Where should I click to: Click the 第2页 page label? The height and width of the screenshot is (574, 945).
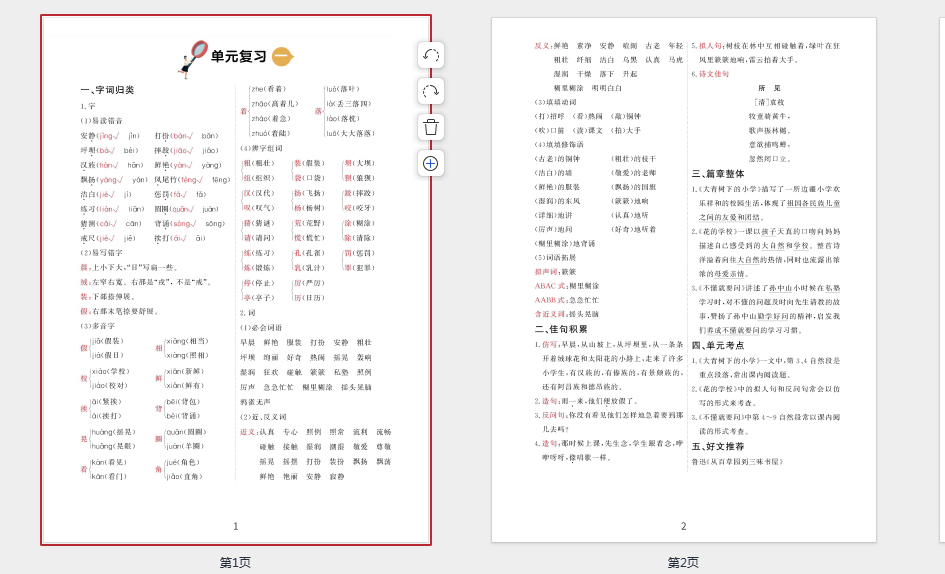[683, 563]
